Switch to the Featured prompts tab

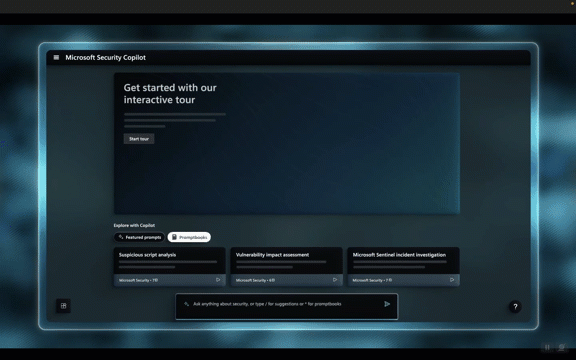coord(139,237)
